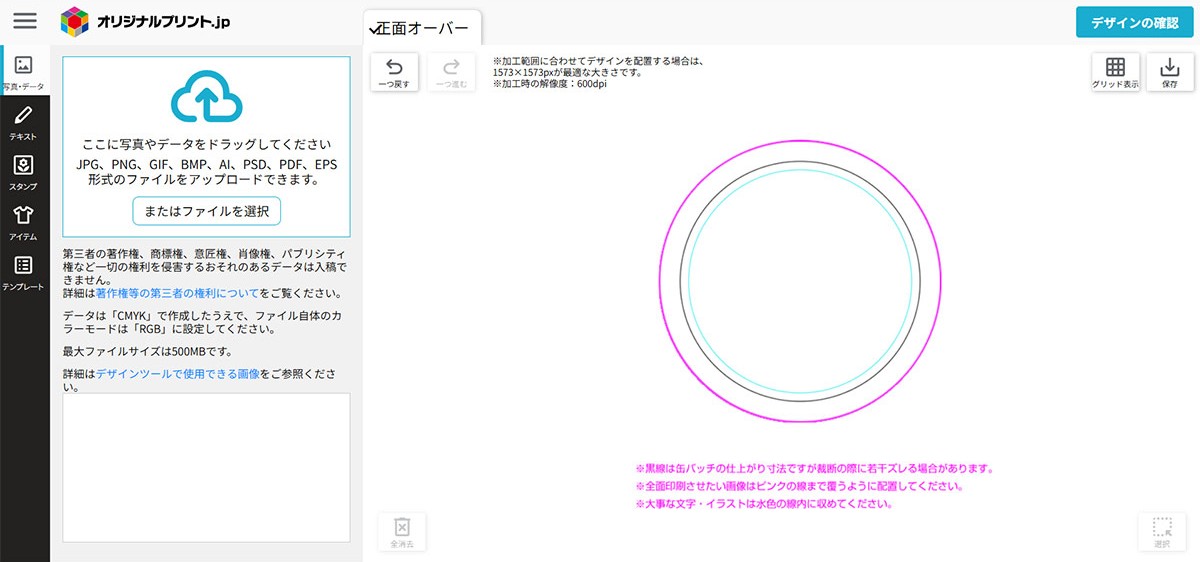Viewport: 1200px width, 562px height.
Task: Open the スタンプ panel
Action: 24,171
